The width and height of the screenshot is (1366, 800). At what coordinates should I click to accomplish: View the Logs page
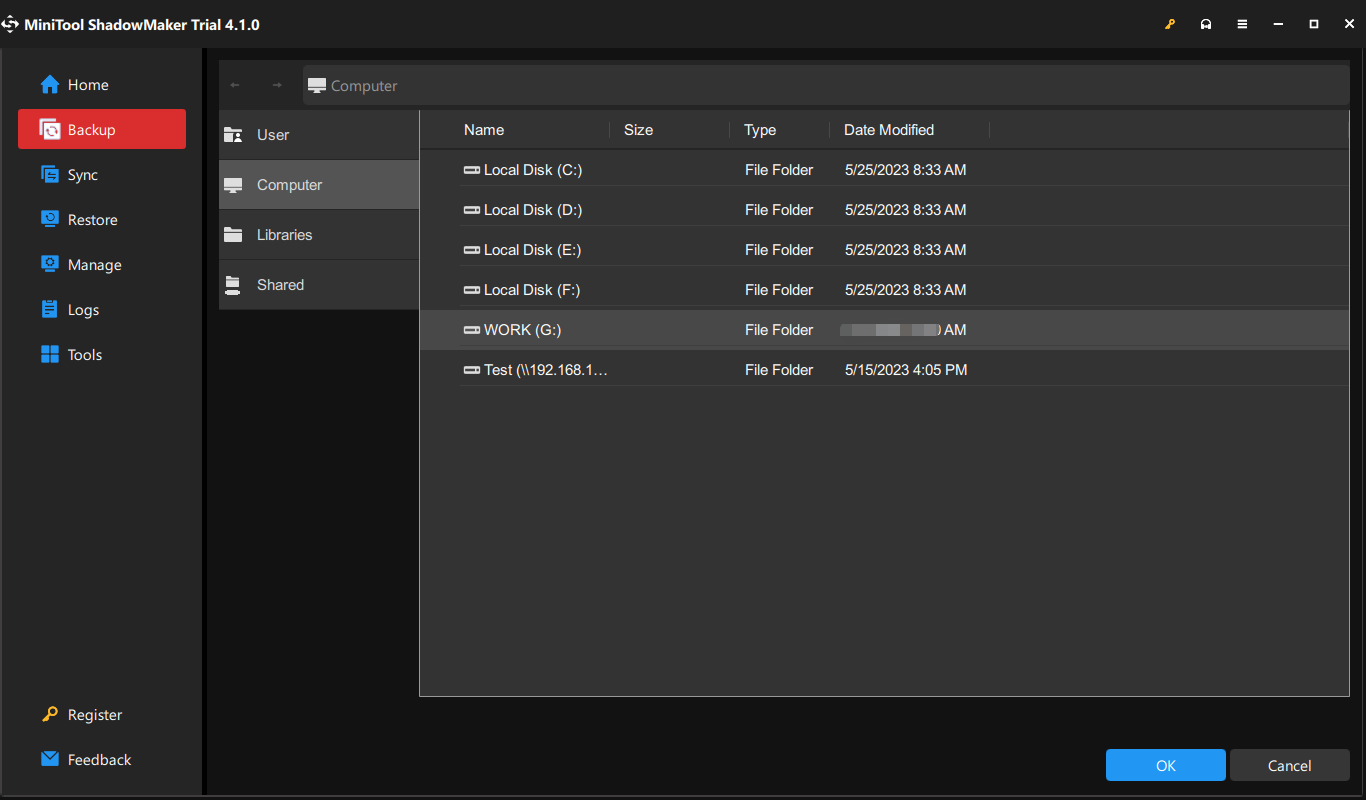tap(102, 310)
